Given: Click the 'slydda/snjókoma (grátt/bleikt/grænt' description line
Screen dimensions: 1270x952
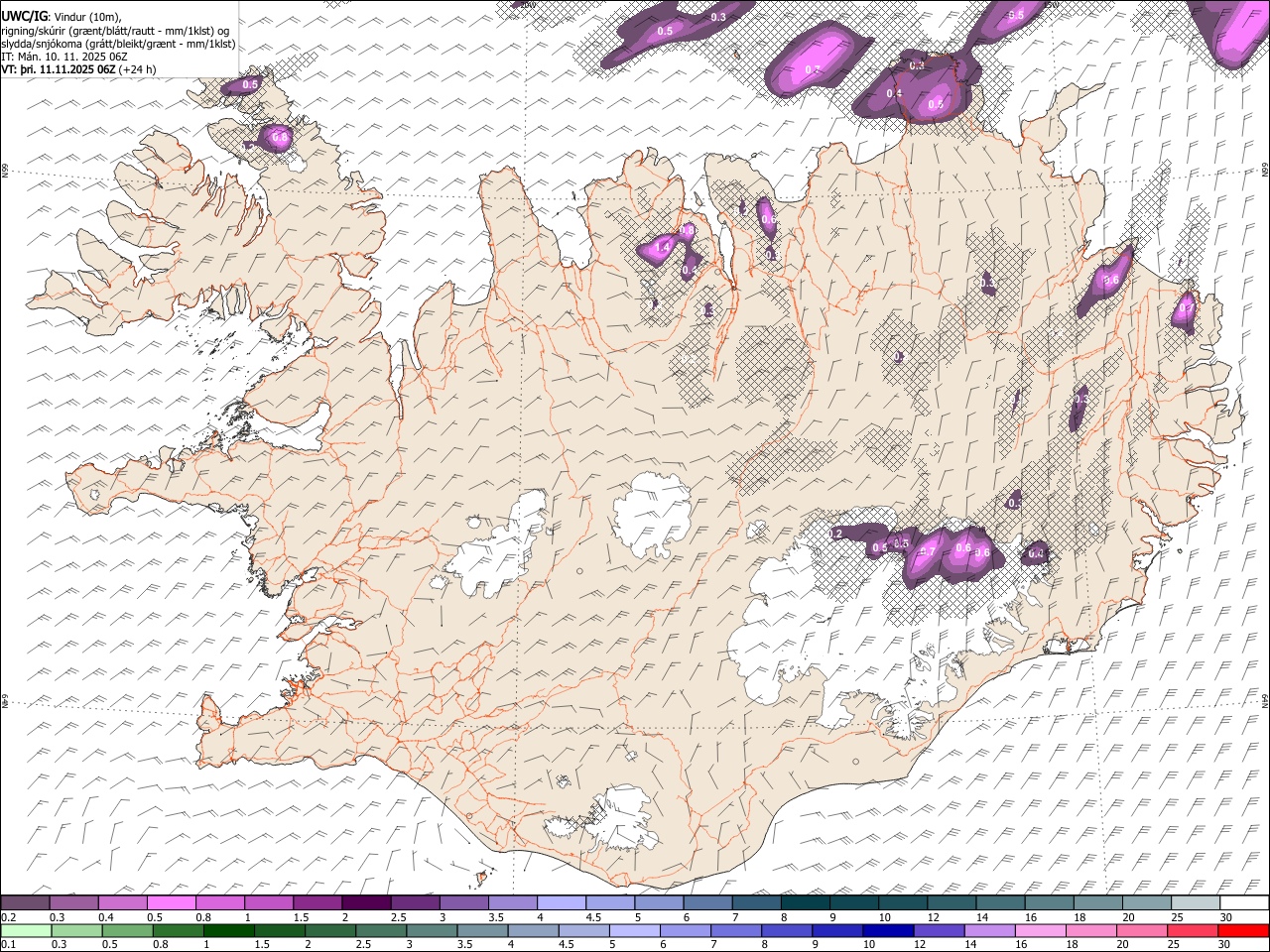Looking at the screenshot, I should tap(118, 44).
